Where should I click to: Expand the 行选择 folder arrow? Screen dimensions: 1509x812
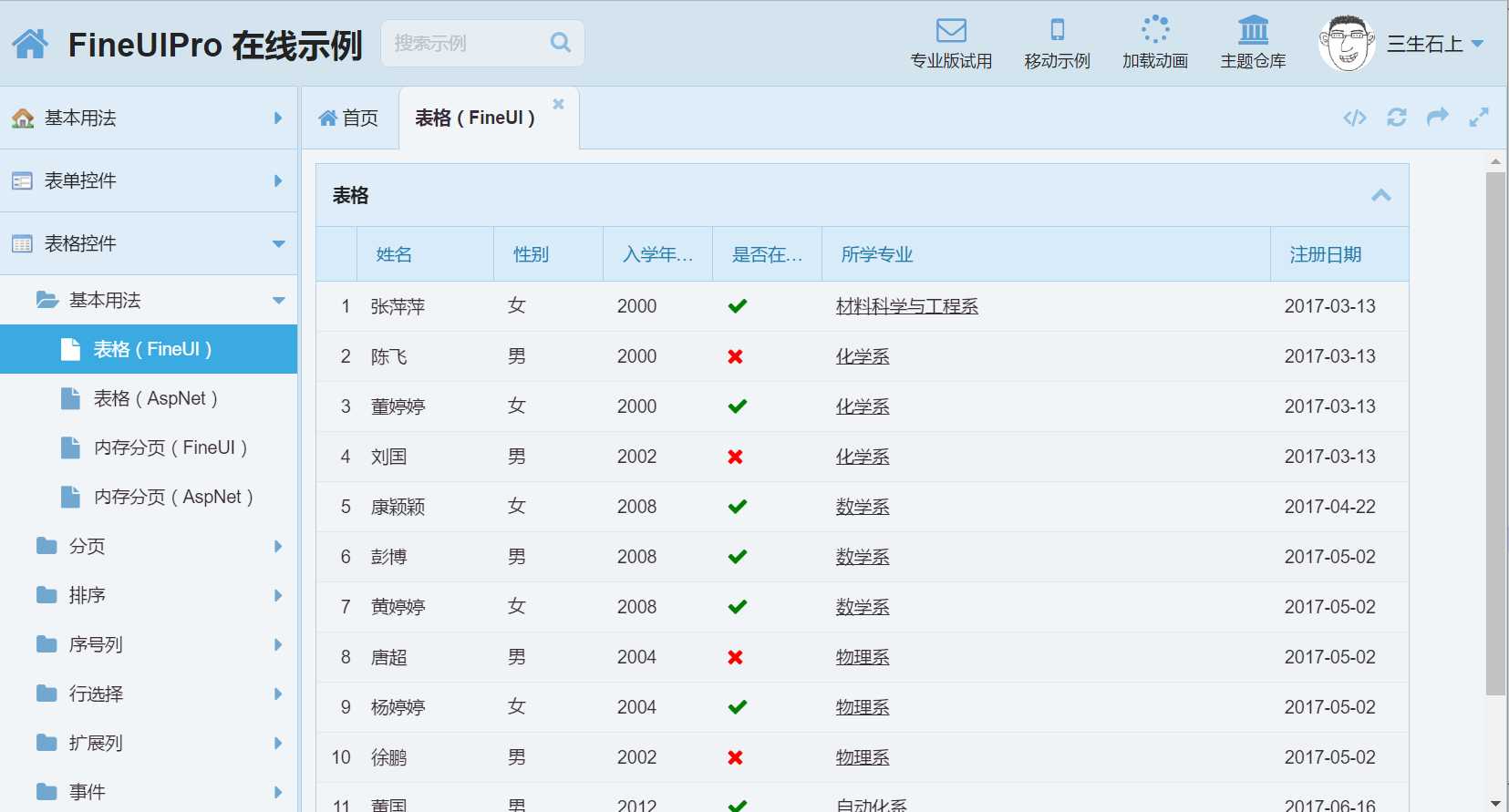[x=278, y=694]
